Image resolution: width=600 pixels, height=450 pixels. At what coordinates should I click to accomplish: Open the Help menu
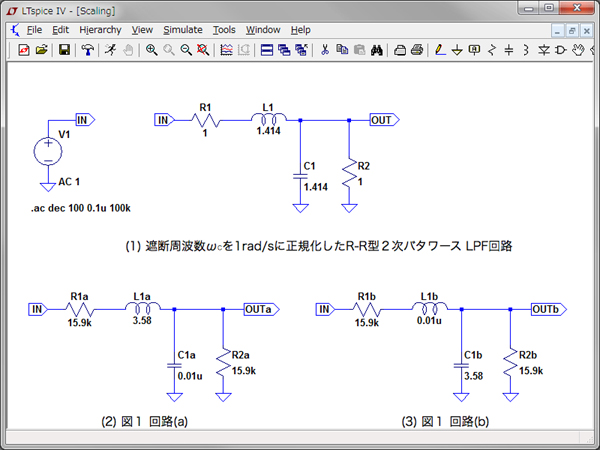(x=300, y=30)
